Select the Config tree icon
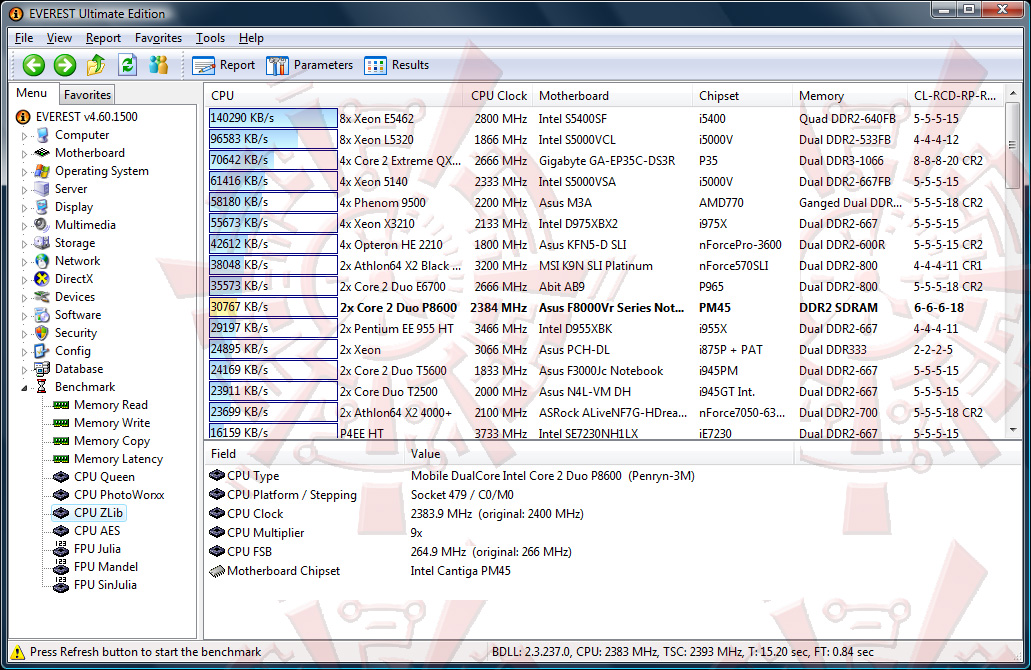This screenshot has height=670, width=1031. (x=43, y=350)
